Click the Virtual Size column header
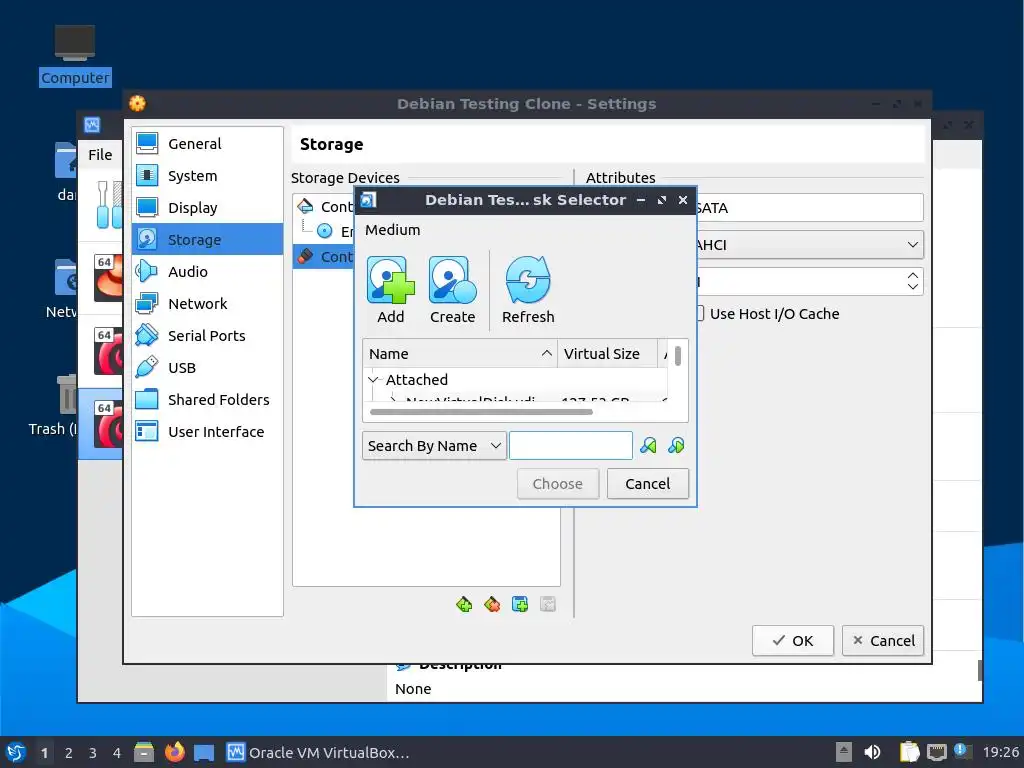 [x=607, y=353]
